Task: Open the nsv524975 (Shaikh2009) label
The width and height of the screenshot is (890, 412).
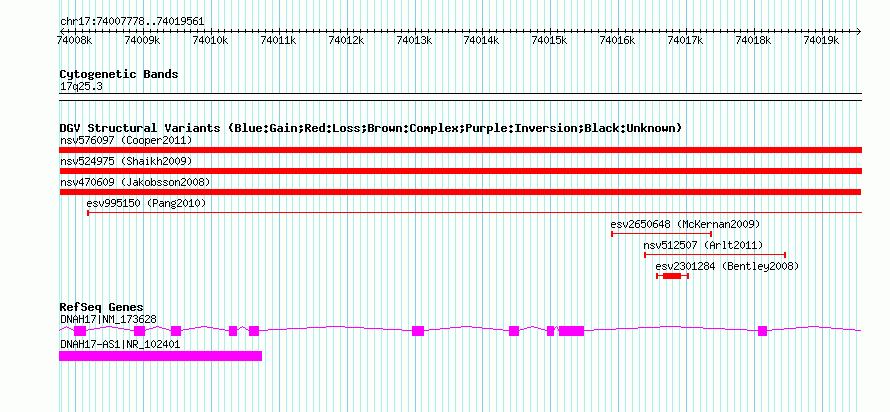Action: click(x=126, y=161)
